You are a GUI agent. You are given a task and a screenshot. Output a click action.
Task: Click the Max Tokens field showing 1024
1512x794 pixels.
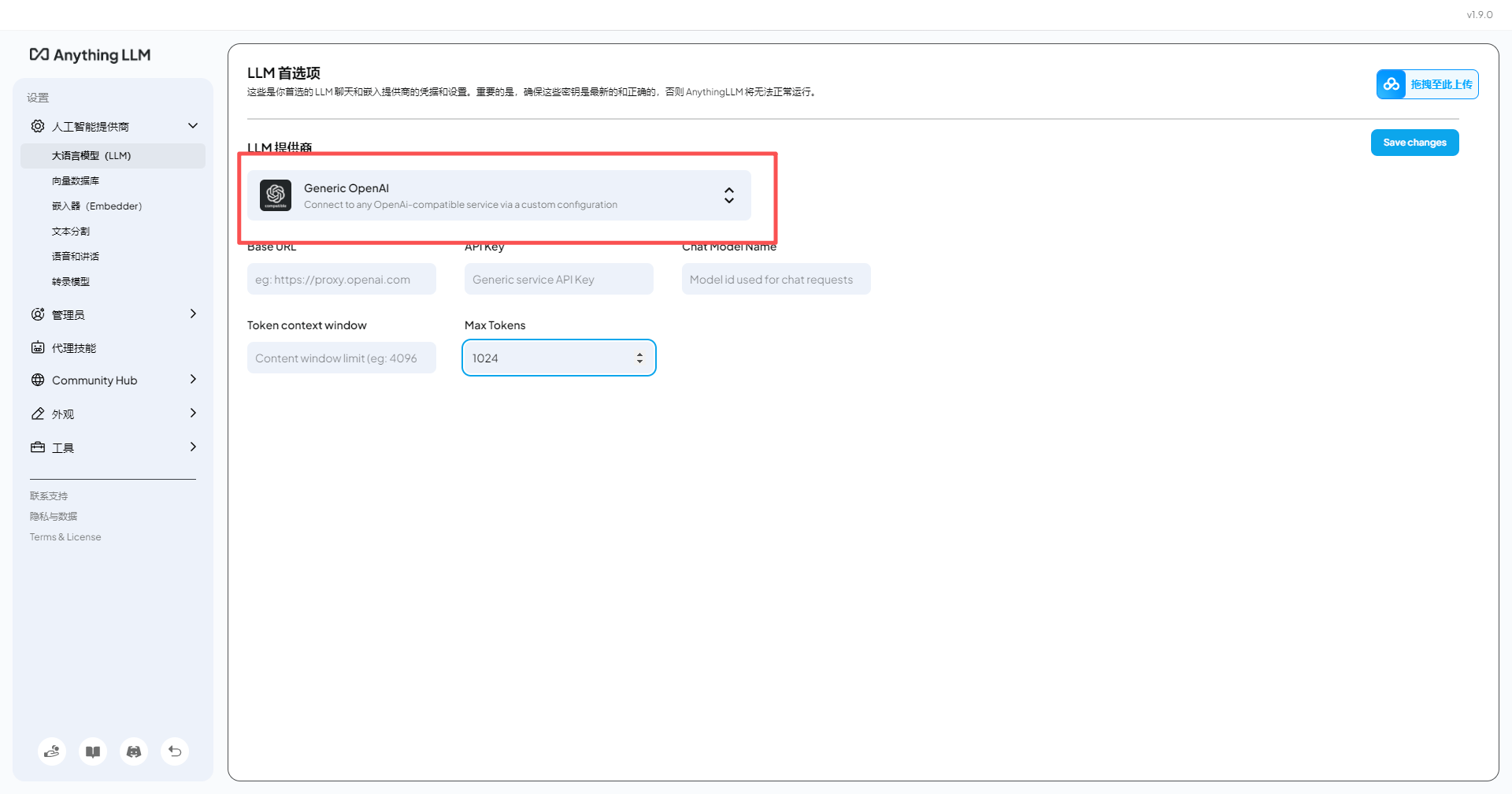(x=558, y=358)
